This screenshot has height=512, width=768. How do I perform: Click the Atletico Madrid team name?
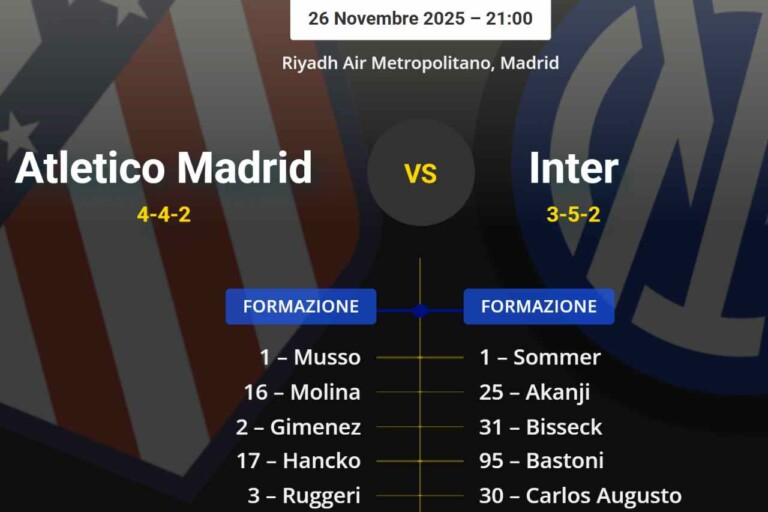tap(164, 168)
